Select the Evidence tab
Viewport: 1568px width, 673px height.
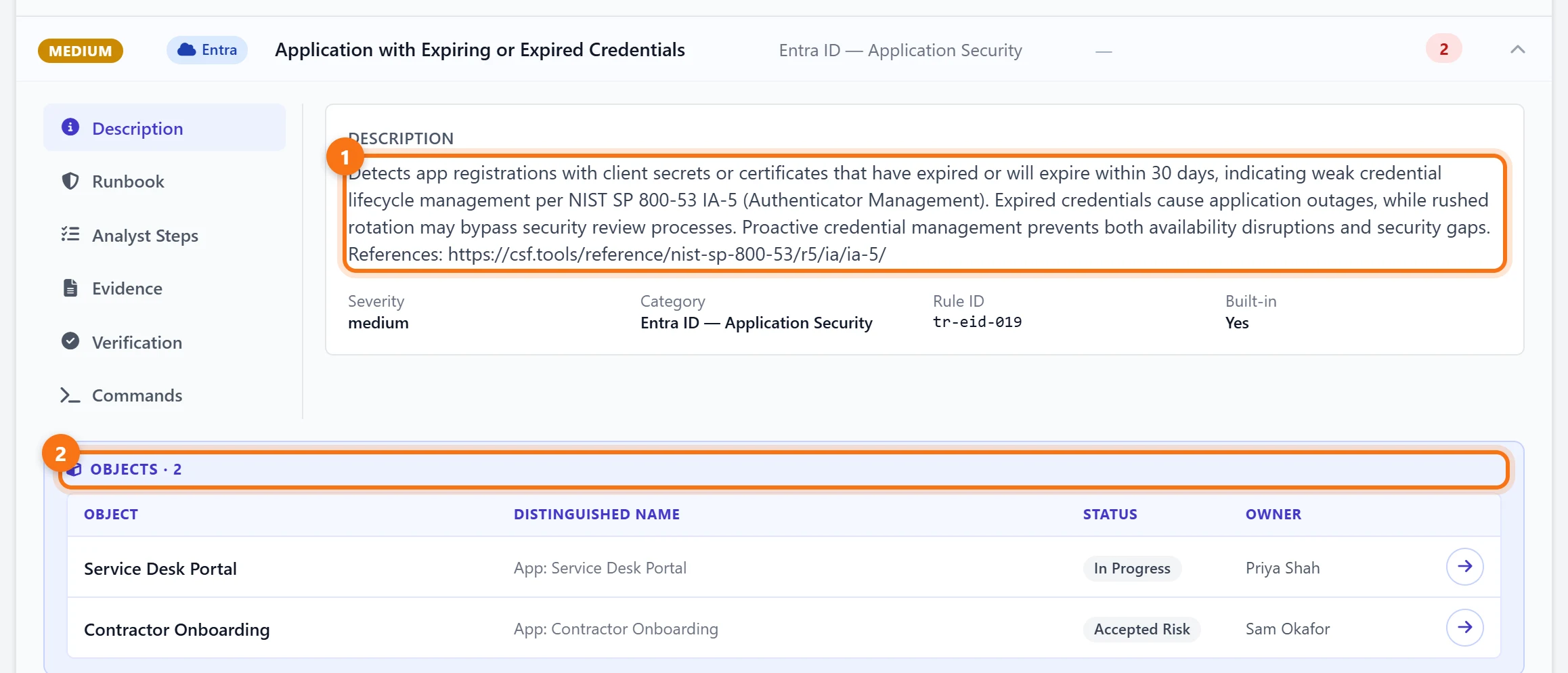[165, 288]
